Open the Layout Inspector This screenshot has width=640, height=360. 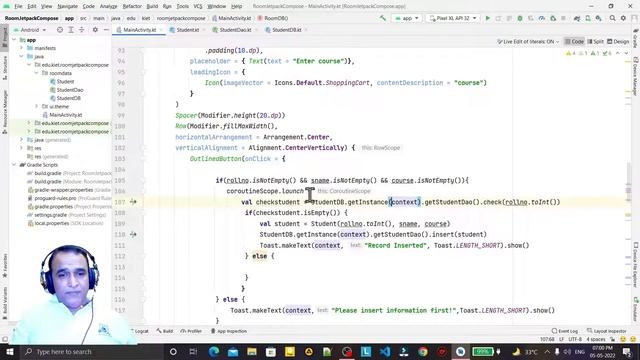click(607, 331)
